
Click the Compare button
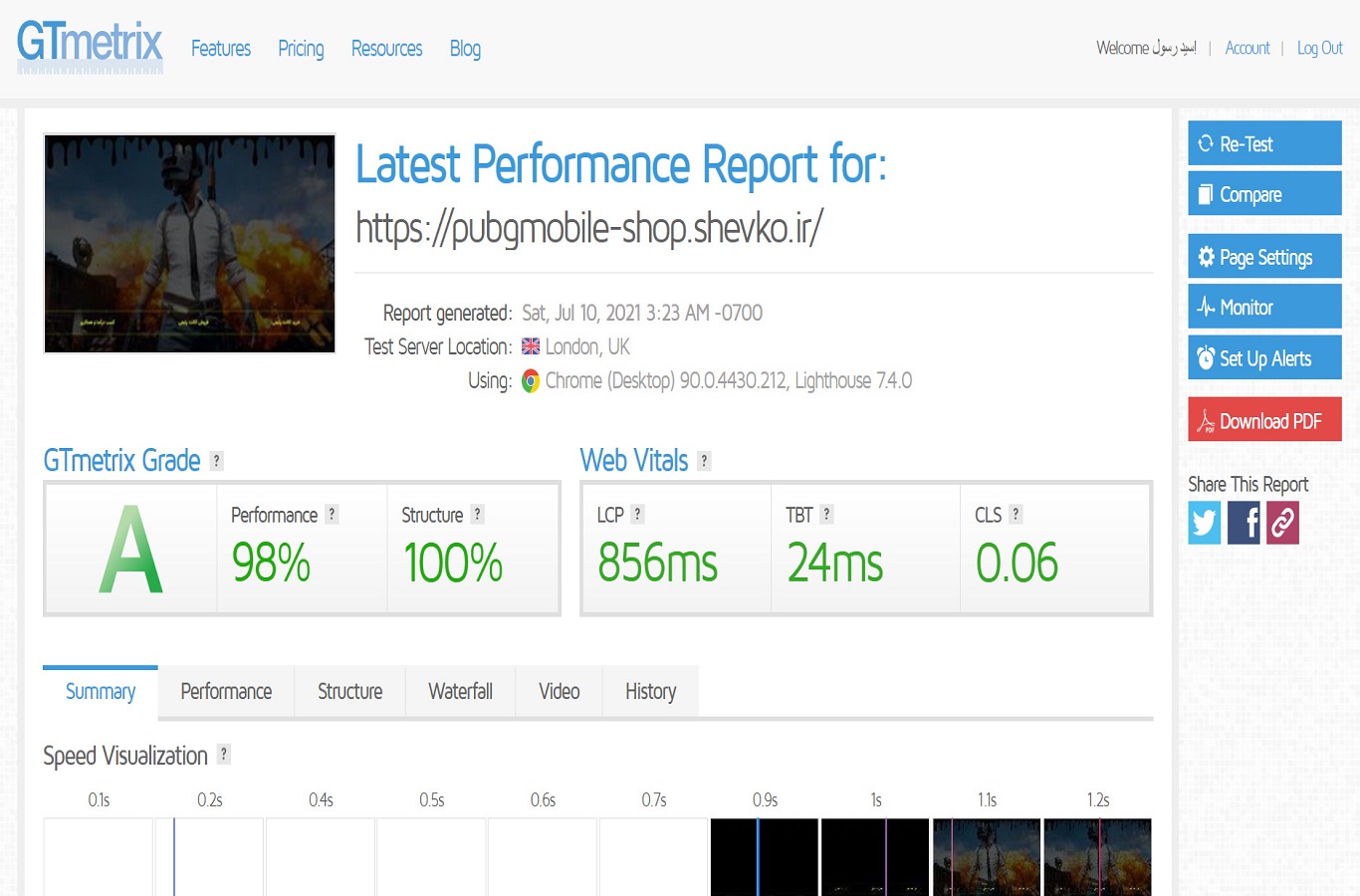click(1264, 194)
